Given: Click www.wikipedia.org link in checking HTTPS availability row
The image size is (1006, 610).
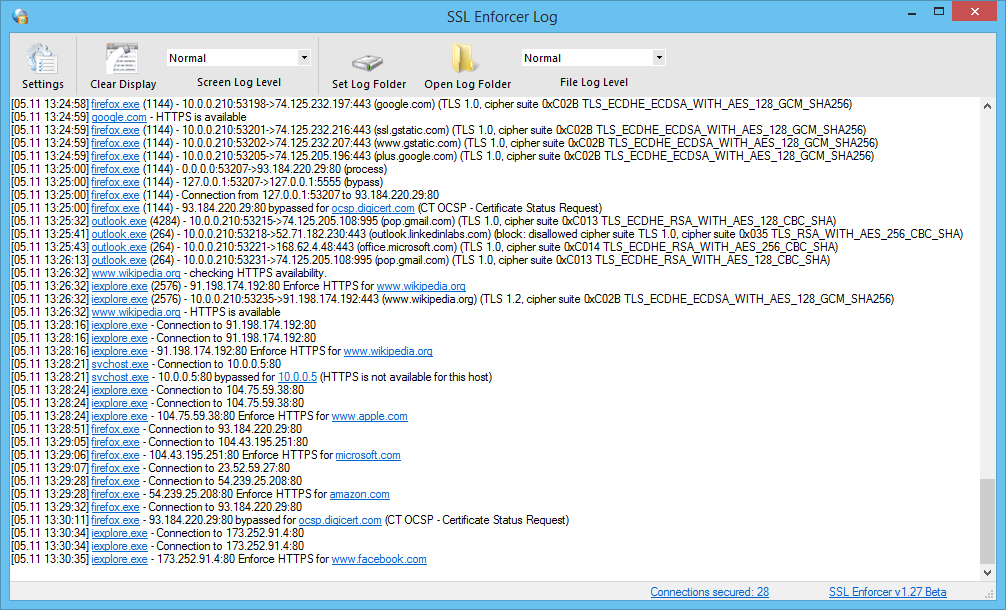Looking at the screenshot, I should pos(136,273).
